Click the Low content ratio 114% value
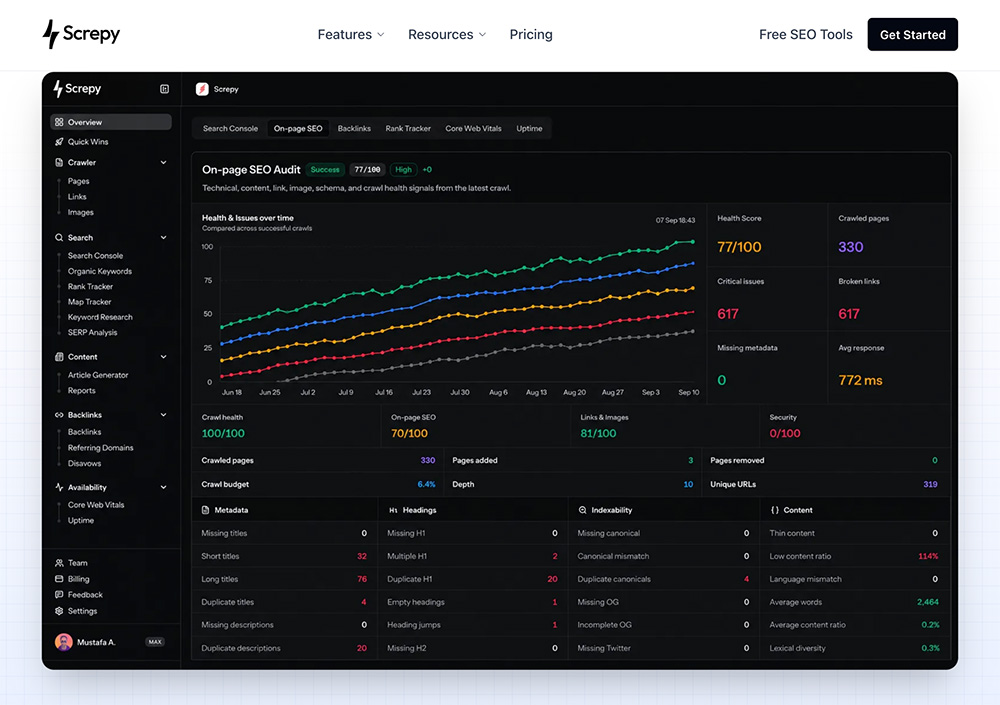The image size is (1000, 705). 928,556
